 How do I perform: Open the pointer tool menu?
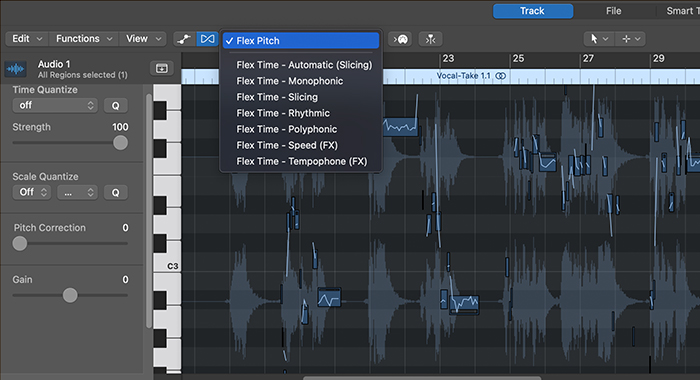click(x=599, y=39)
